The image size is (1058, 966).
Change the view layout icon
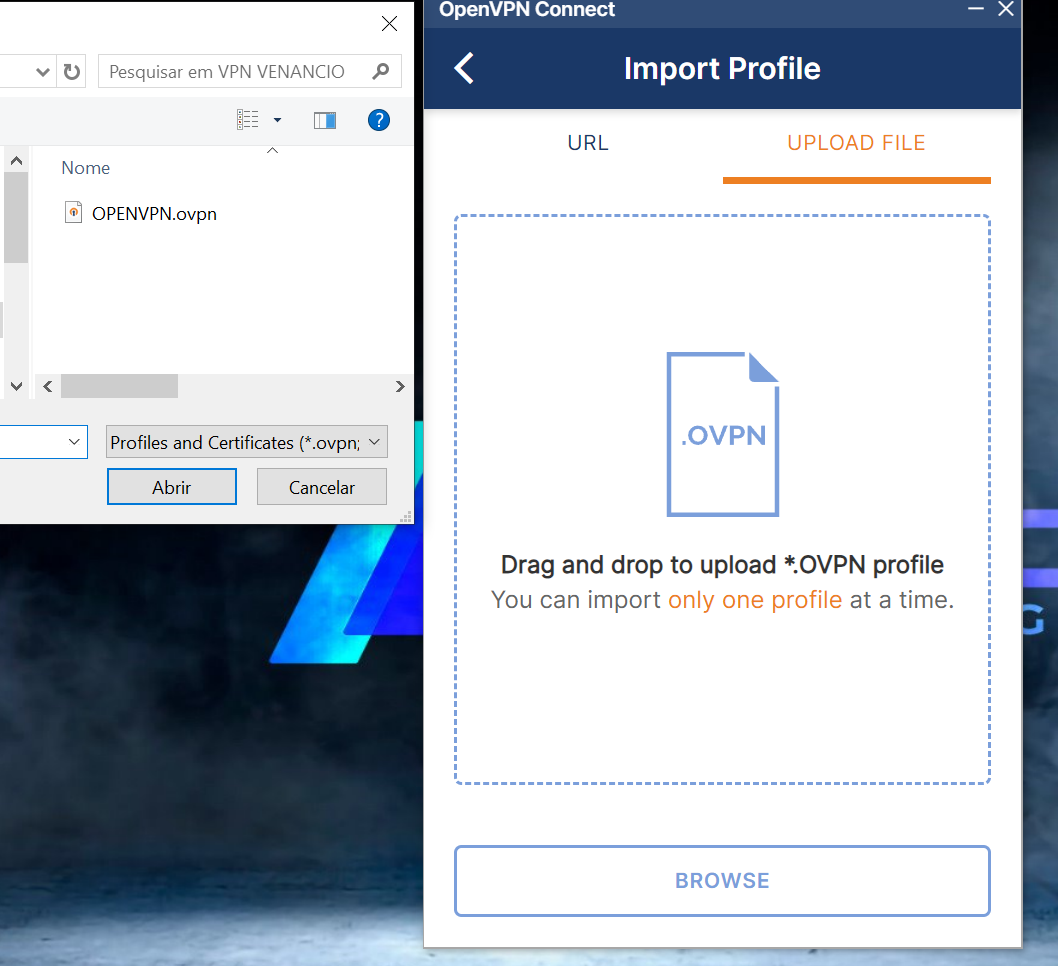click(248, 120)
